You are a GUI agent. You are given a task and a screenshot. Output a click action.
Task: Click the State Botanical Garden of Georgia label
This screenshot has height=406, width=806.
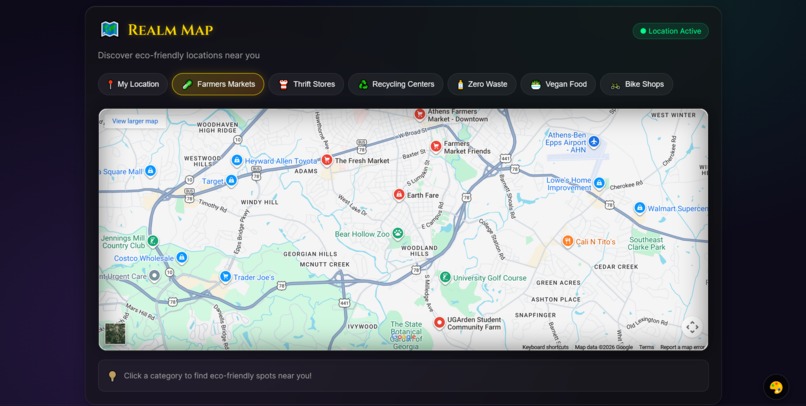click(x=406, y=335)
